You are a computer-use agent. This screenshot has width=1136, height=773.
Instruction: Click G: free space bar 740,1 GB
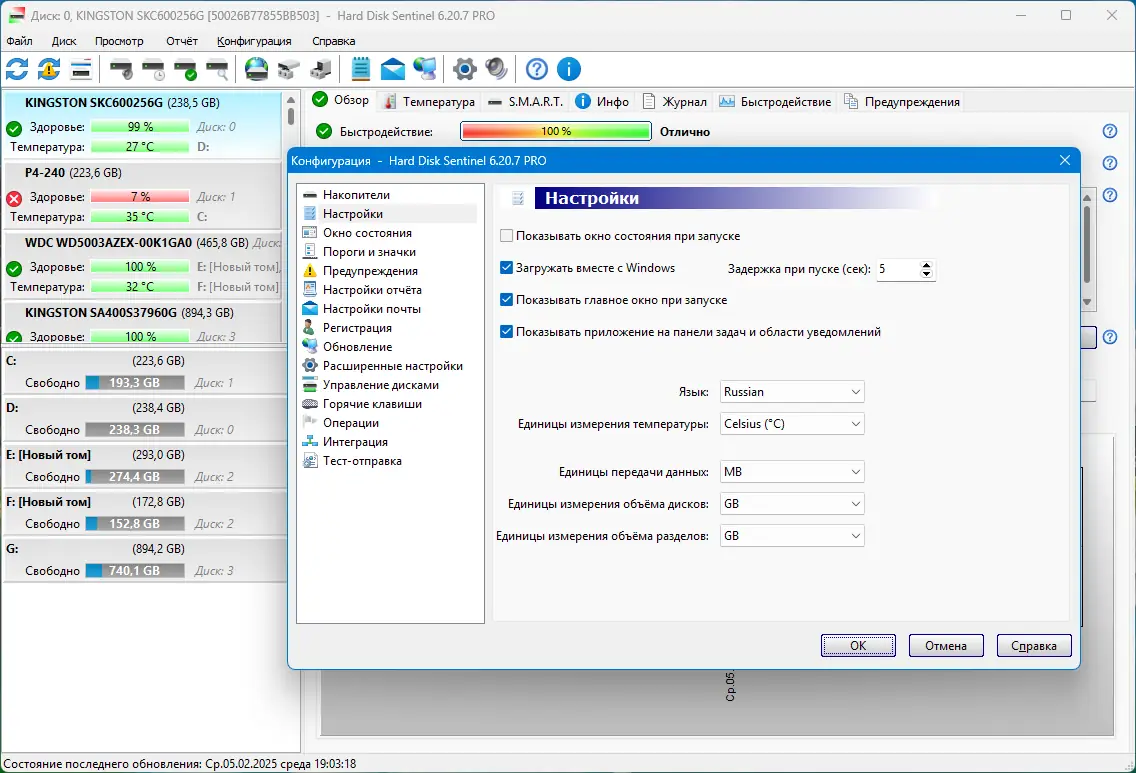(x=135, y=571)
